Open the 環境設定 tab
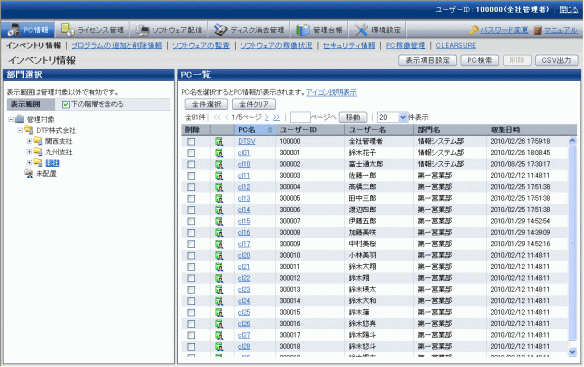584x367 pixels. pyautogui.click(x=377, y=29)
